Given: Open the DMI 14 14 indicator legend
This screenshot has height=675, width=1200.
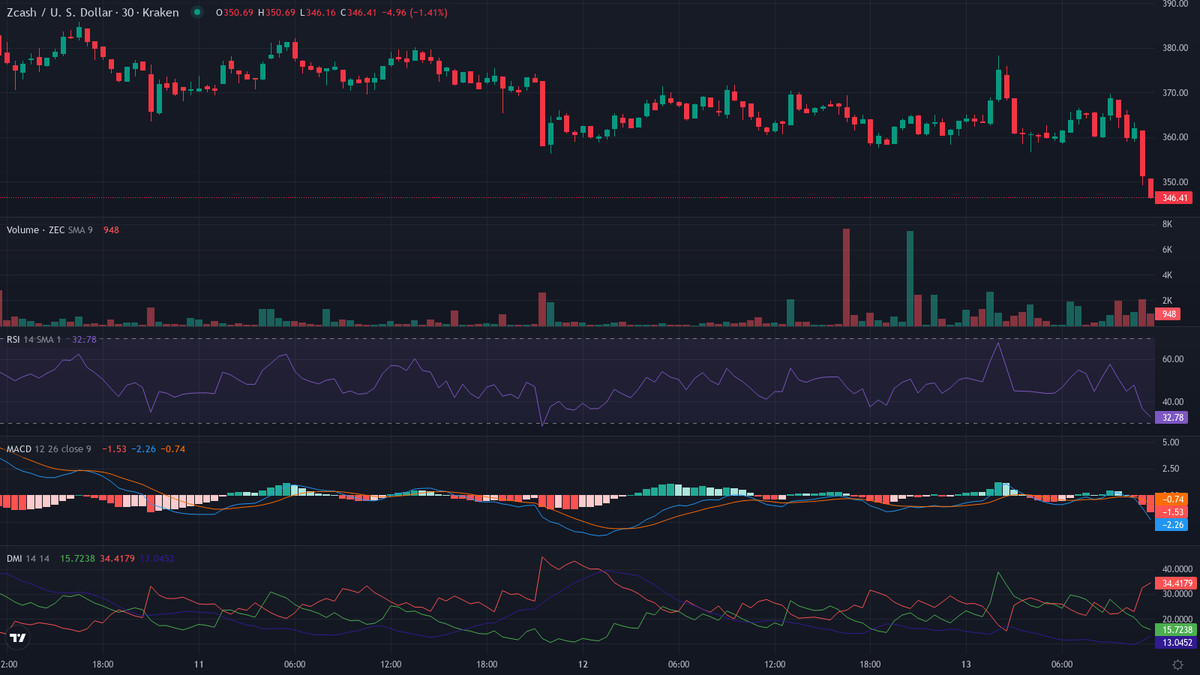Looking at the screenshot, I should (x=27, y=559).
